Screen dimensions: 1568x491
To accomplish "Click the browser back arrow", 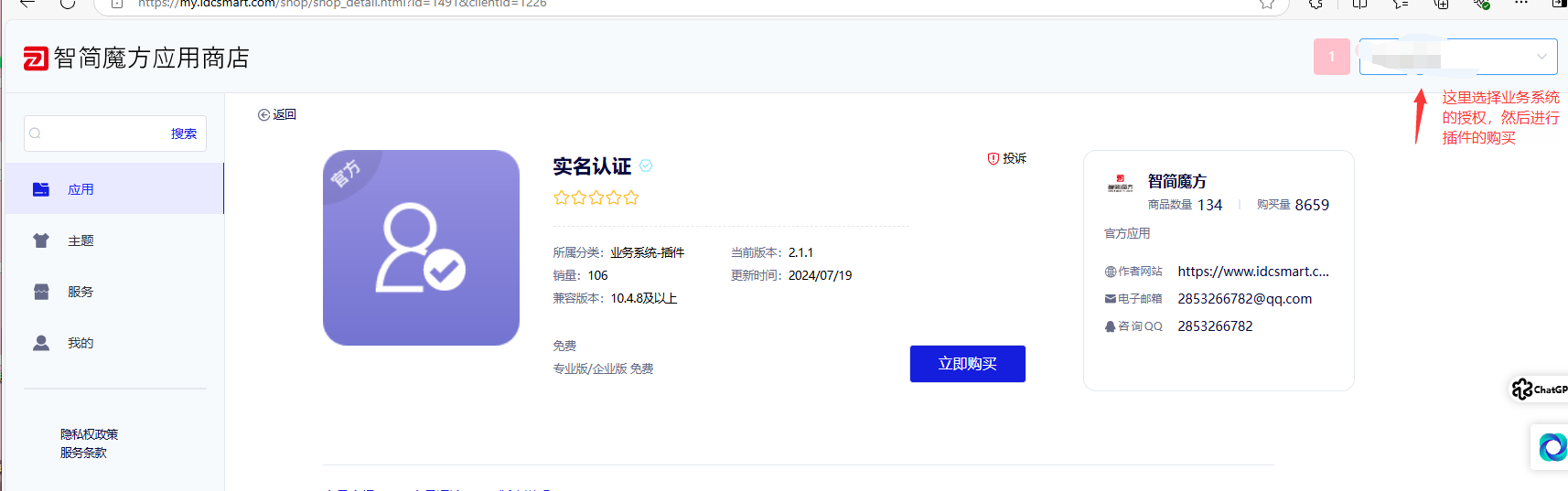I will 27,4.
